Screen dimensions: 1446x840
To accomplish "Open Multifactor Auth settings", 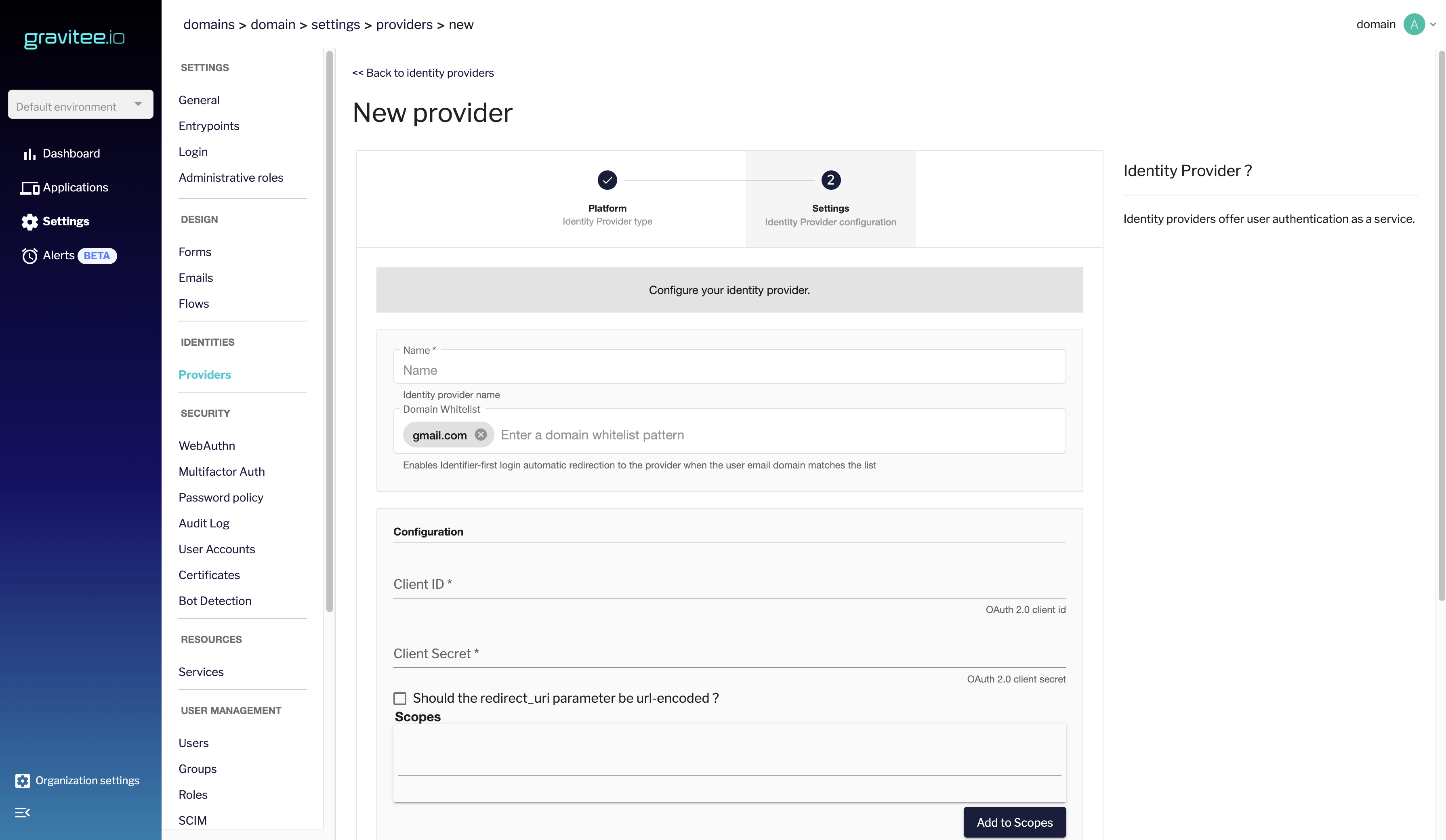I will click(221, 472).
